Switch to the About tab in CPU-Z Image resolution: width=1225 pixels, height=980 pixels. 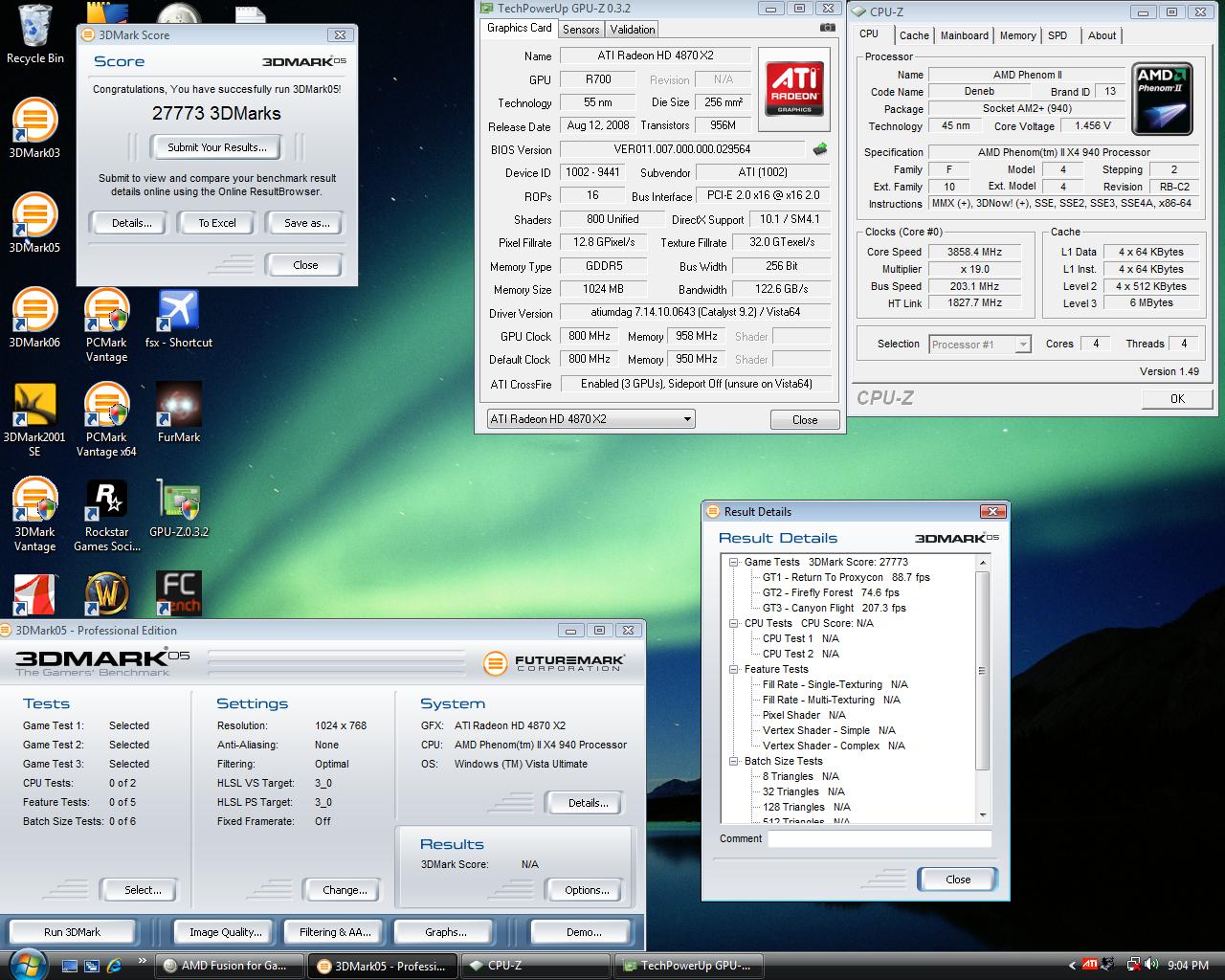[x=1102, y=35]
